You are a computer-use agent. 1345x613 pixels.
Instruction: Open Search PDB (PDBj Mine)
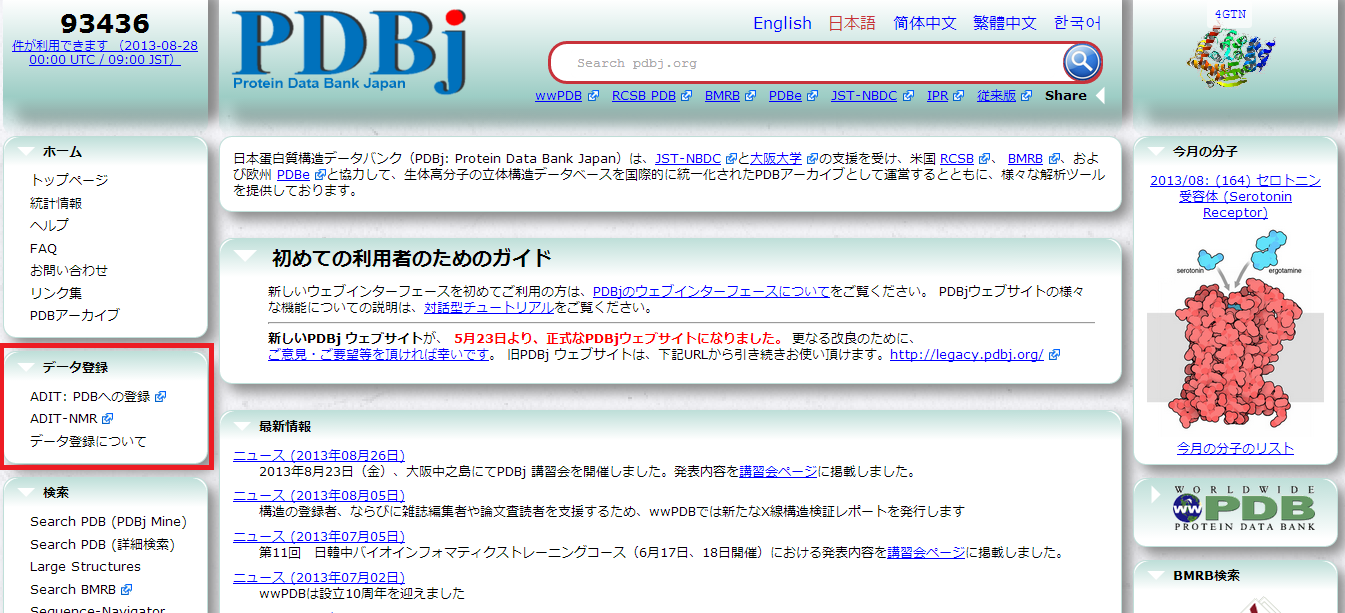108,521
